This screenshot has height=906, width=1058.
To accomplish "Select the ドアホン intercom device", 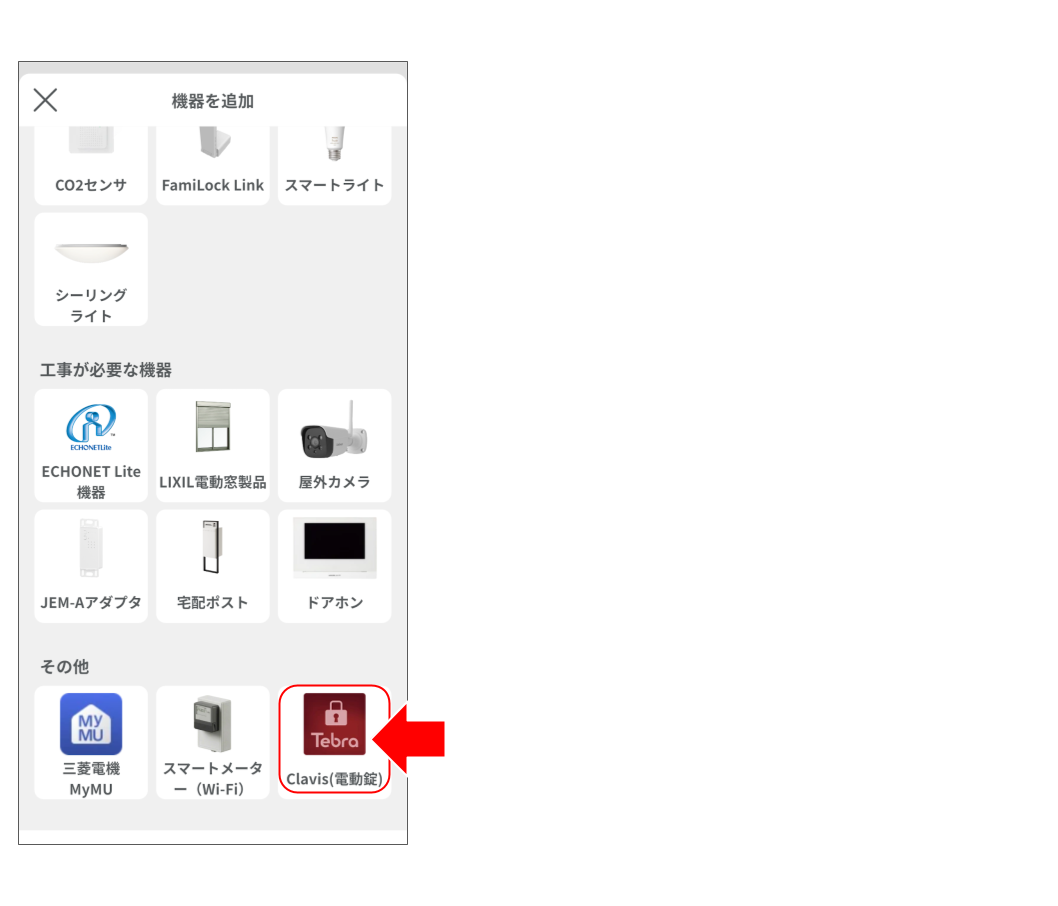I will [x=335, y=566].
